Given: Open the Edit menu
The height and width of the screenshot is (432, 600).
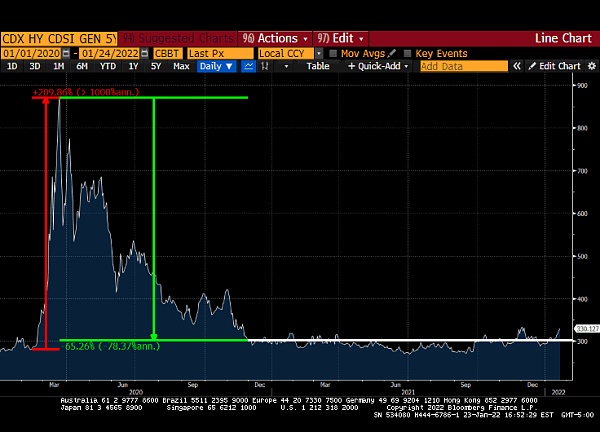Looking at the screenshot, I should tap(340, 38).
